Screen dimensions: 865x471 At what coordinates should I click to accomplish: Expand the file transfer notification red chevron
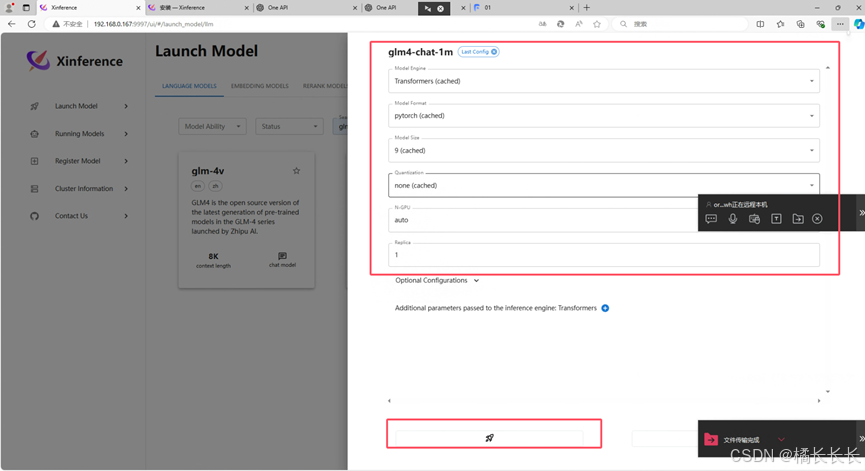click(781, 440)
